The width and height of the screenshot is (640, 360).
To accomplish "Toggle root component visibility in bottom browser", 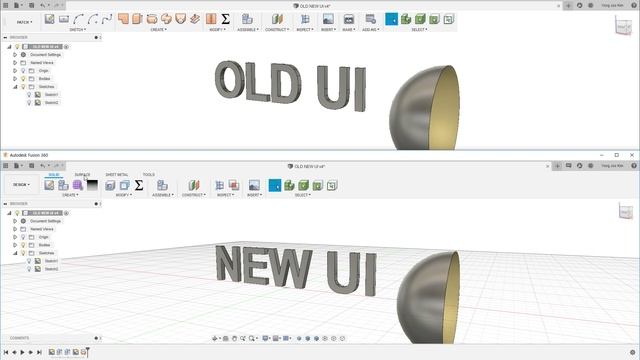I will pos(17,213).
